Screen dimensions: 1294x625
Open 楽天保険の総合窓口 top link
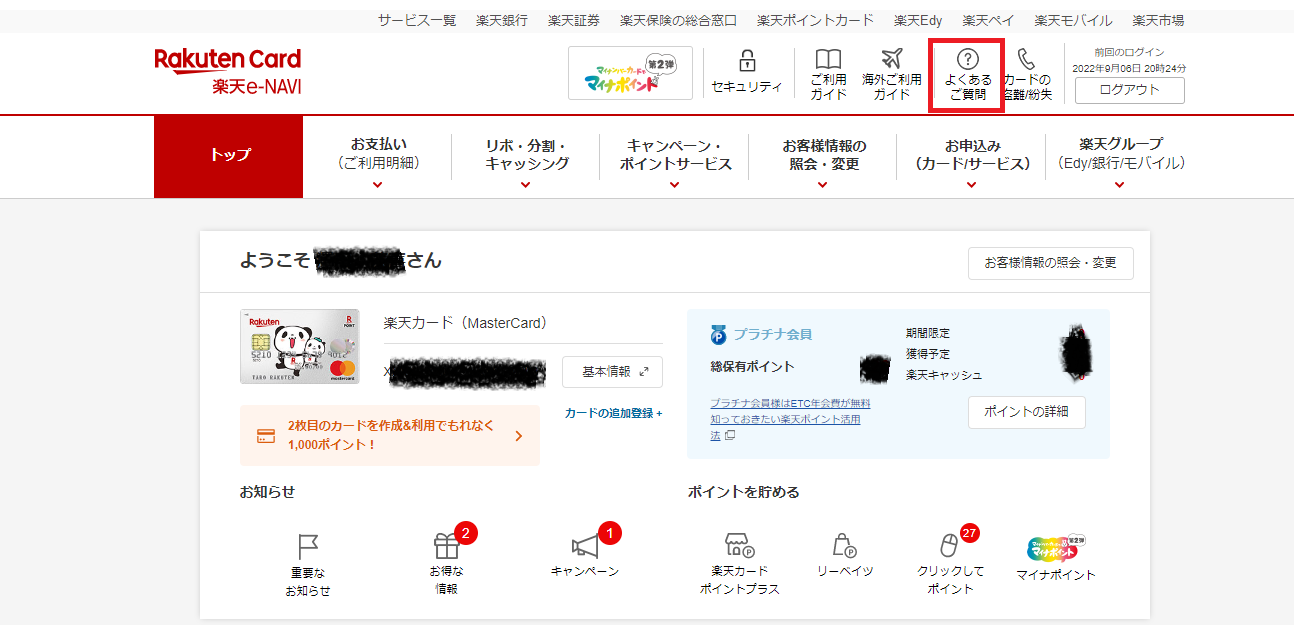click(x=678, y=20)
